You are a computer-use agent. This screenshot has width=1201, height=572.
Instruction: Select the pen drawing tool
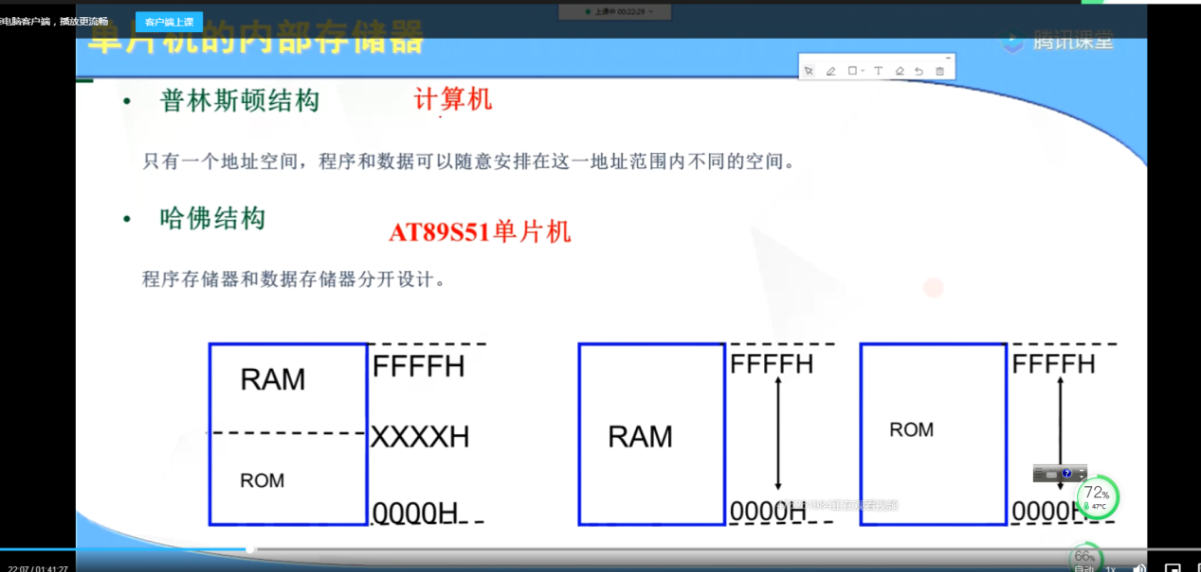pyautogui.click(x=830, y=71)
